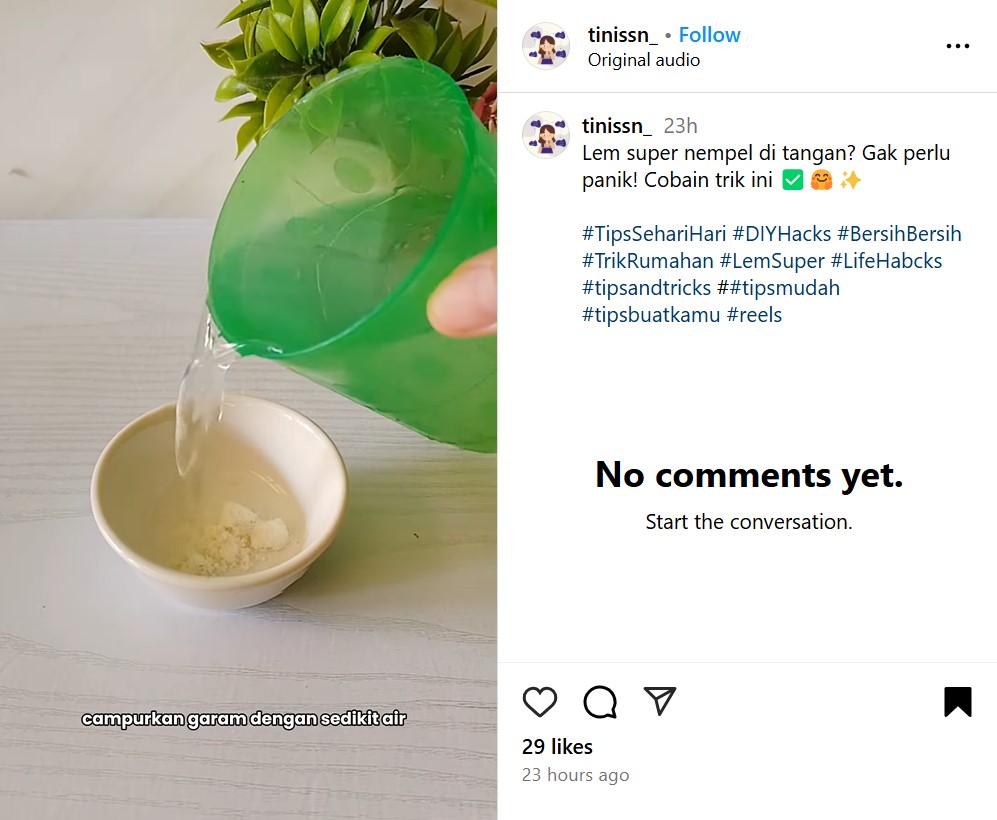Open the post options three-dot menu

click(x=958, y=45)
